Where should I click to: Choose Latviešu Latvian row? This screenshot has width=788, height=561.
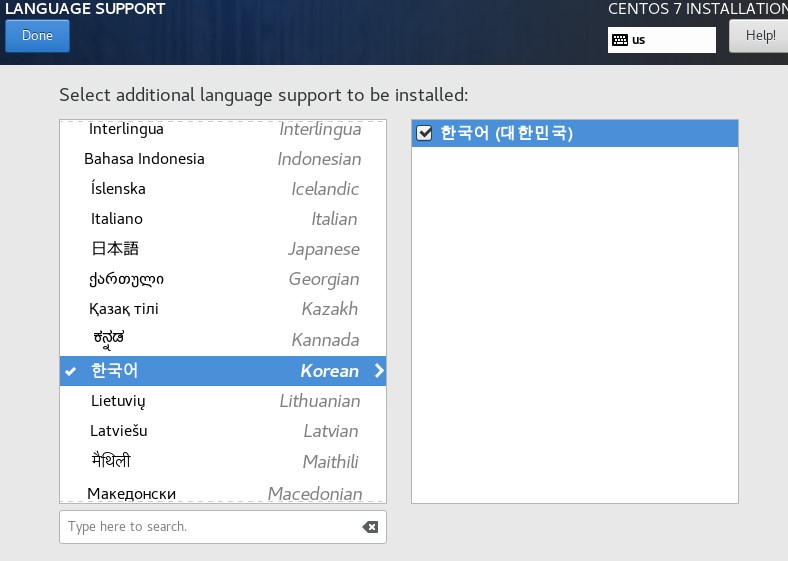[223, 431]
